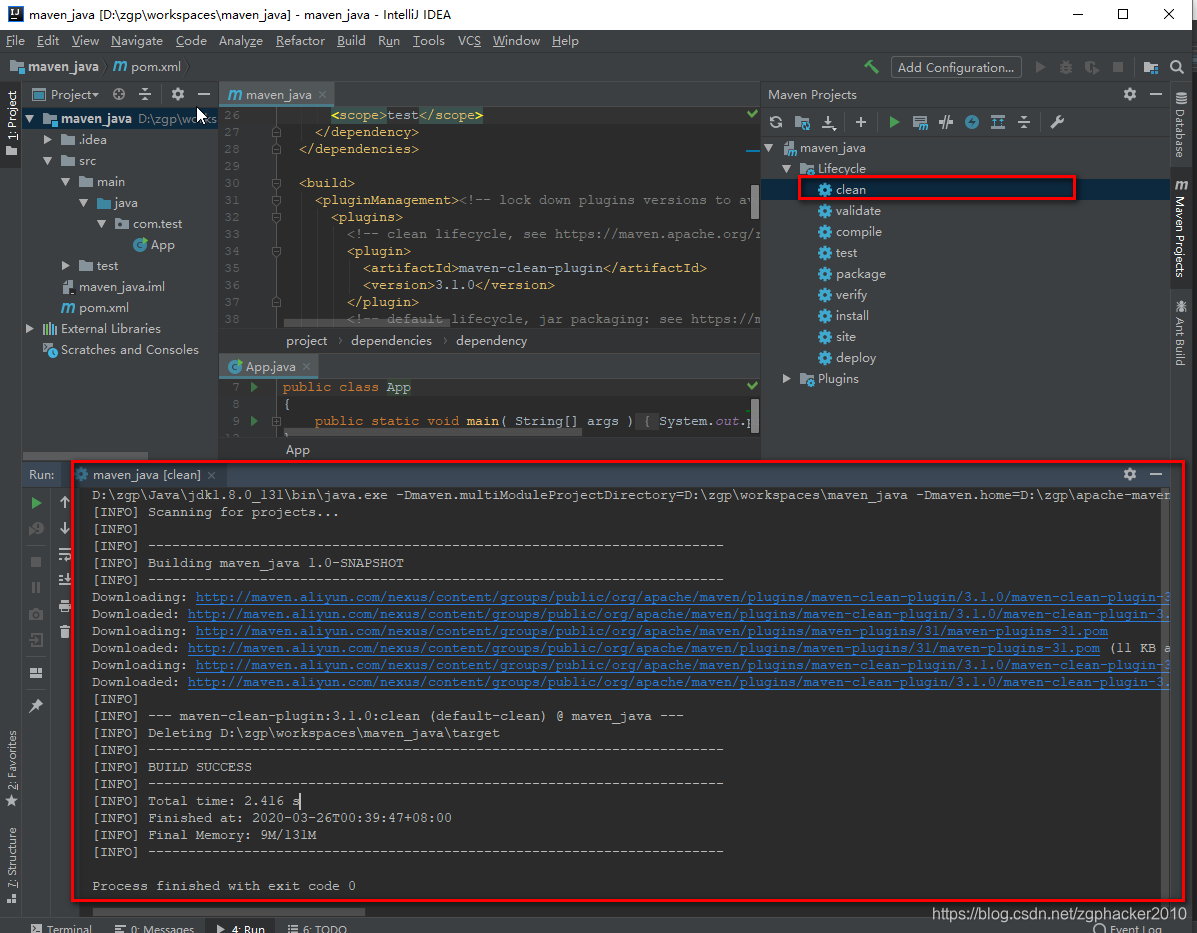1197x933 pixels.
Task: Click Run console horizontal scrollbar
Action: [x=229, y=911]
